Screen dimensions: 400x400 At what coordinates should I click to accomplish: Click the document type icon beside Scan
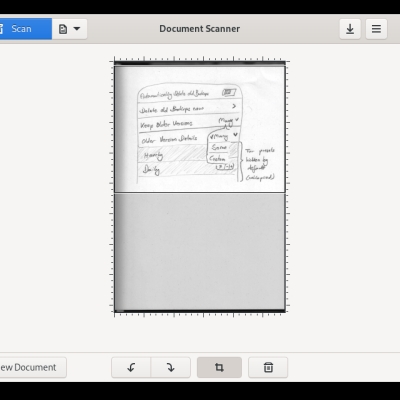[63, 29]
